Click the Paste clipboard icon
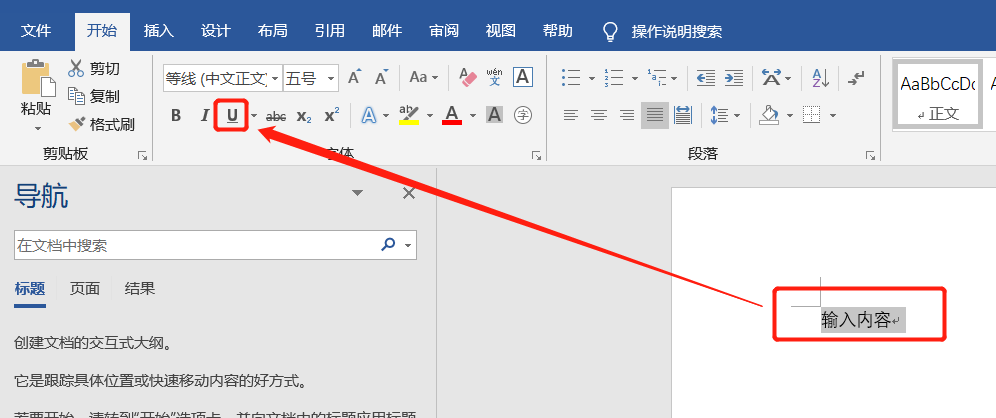 (37, 78)
